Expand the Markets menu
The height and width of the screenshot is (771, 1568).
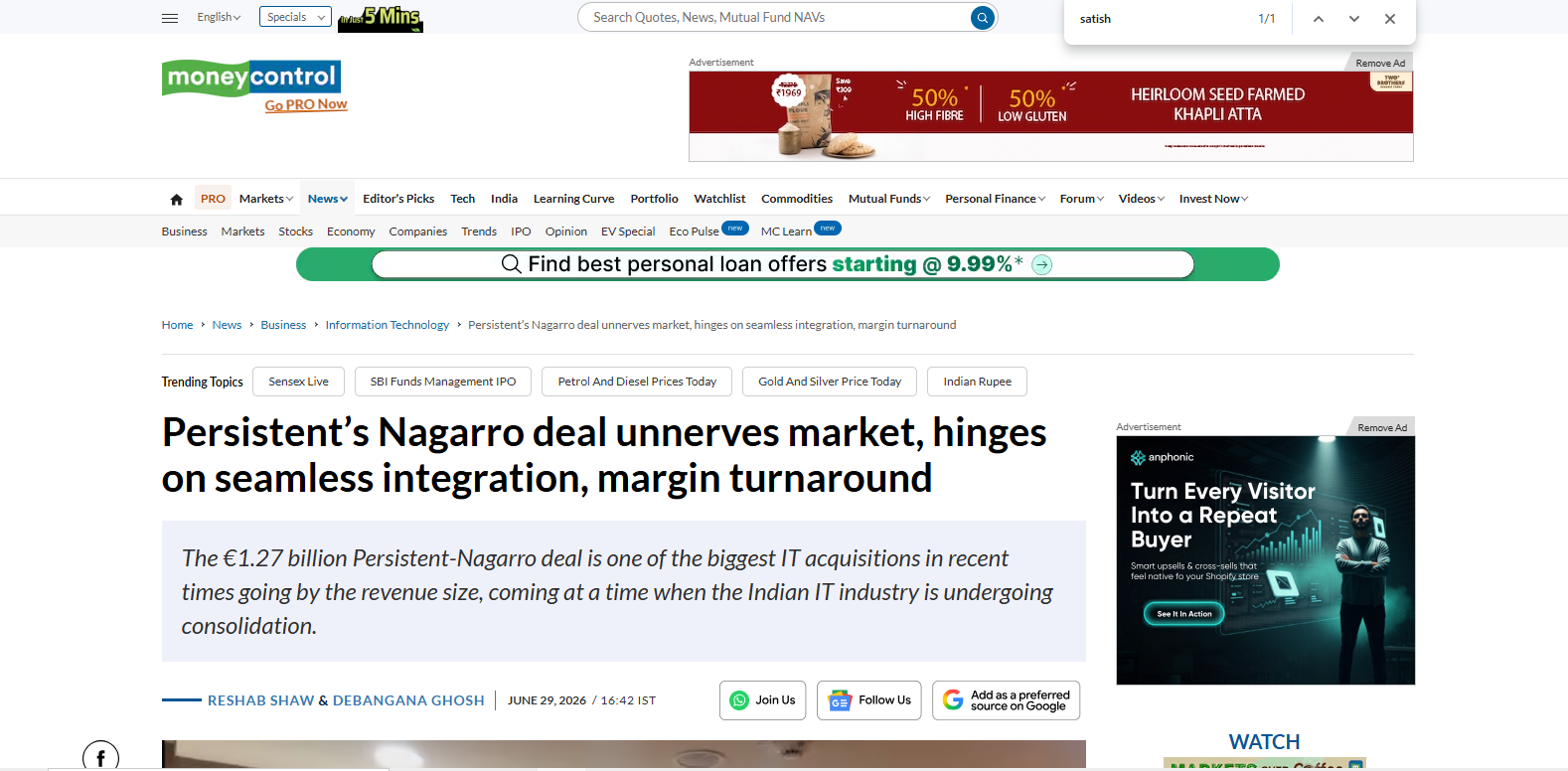point(266,199)
